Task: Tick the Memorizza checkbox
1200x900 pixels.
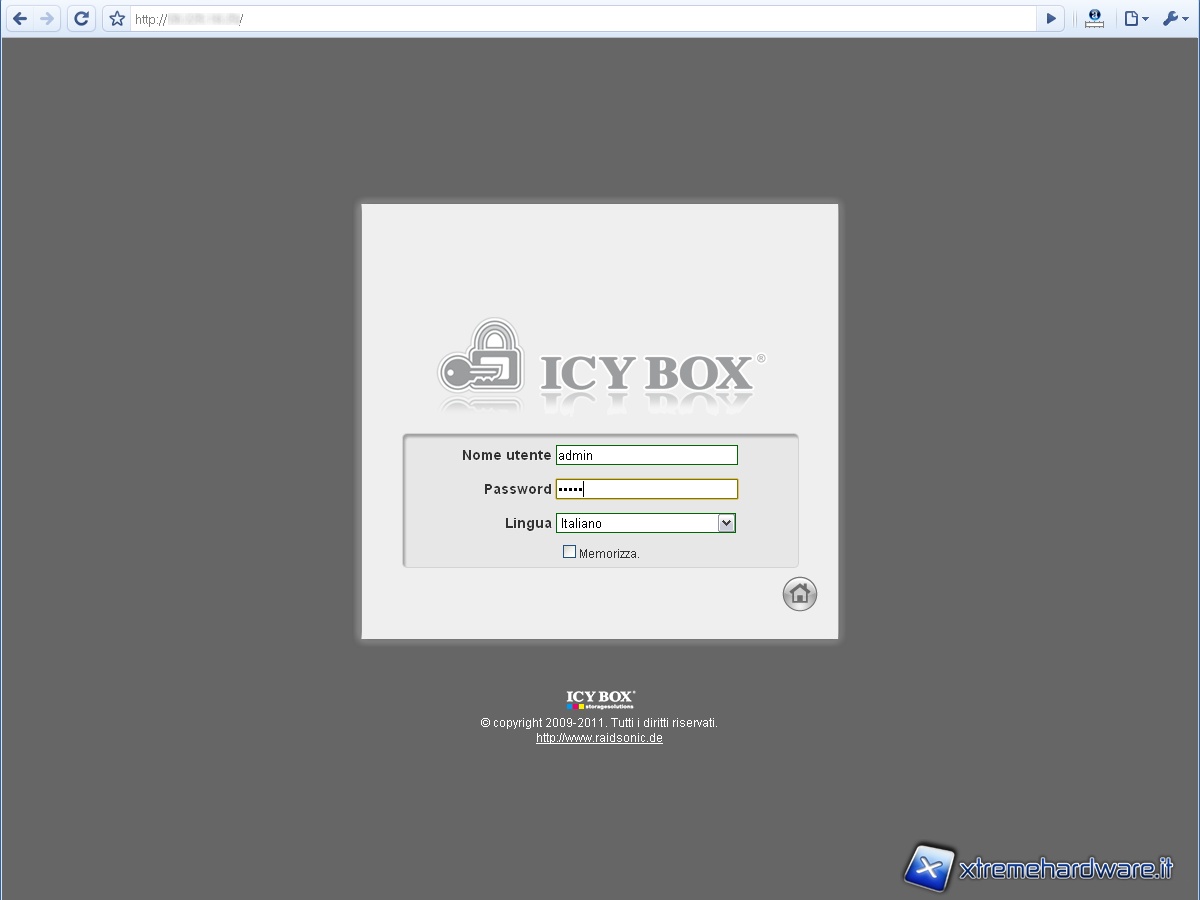Action: click(569, 552)
